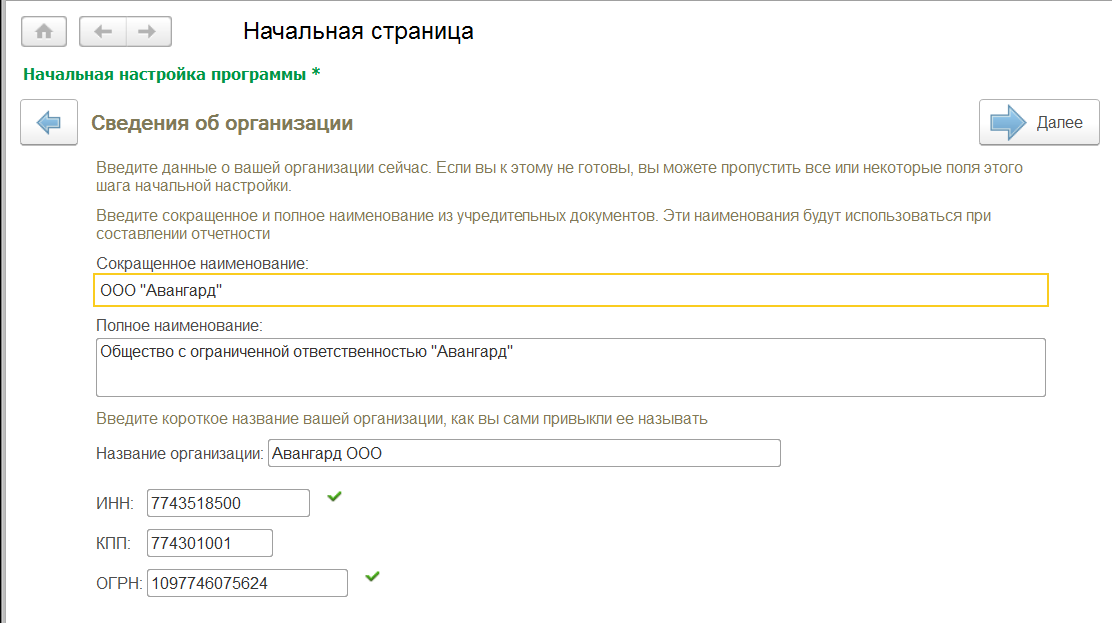Click the Сокращенное наименование label

pyautogui.click(x=203, y=263)
